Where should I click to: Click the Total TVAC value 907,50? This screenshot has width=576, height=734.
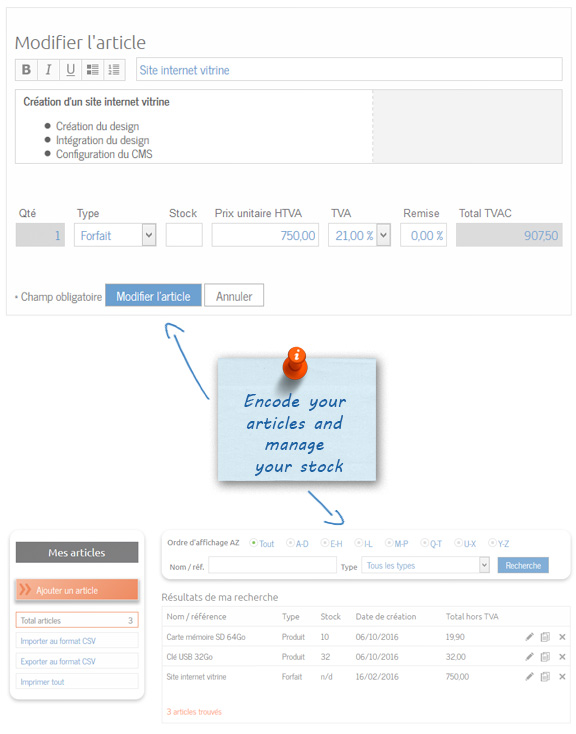tap(509, 235)
